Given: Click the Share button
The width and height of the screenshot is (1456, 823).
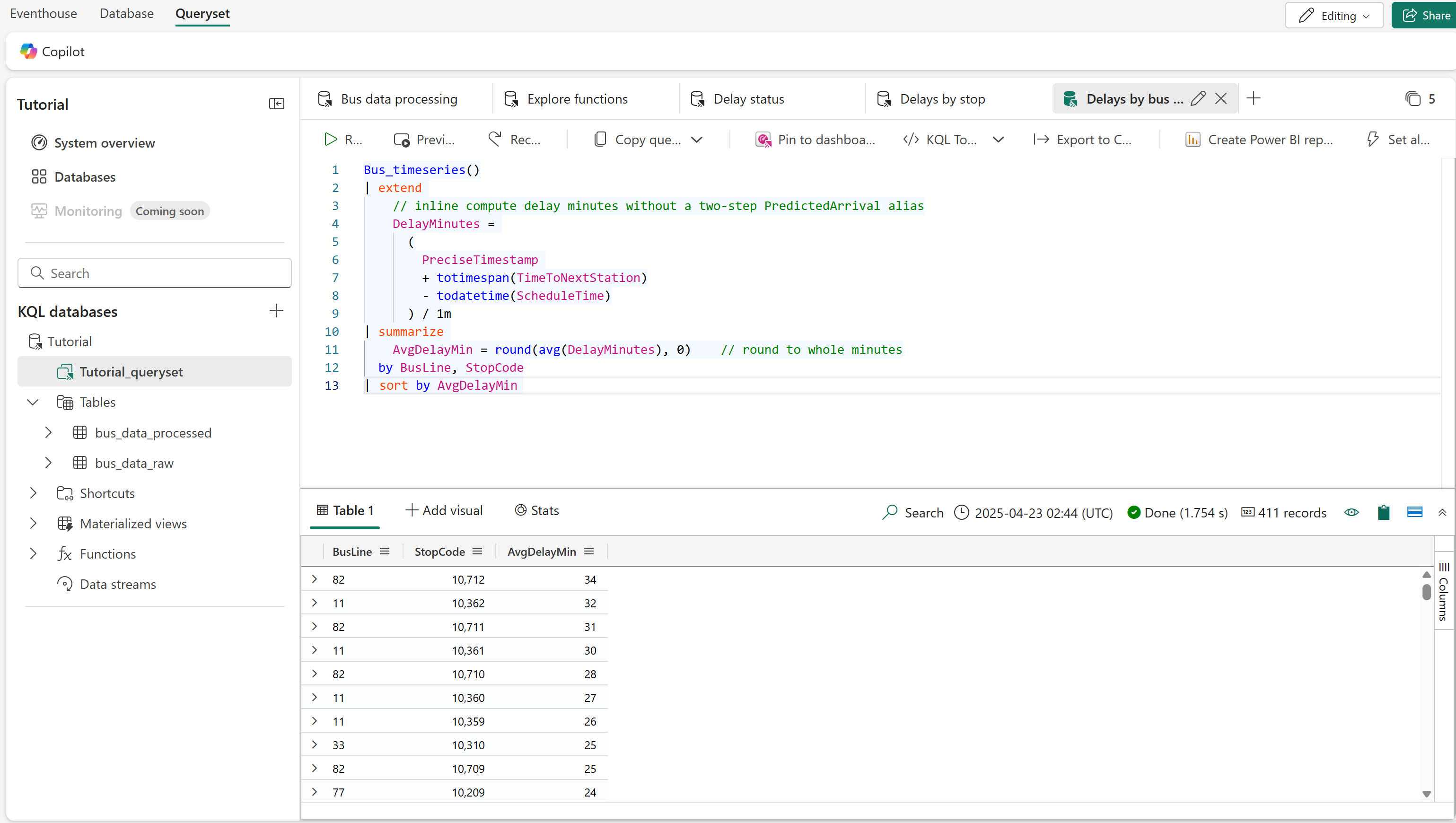Looking at the screenshot, I should click(1425, 15).
